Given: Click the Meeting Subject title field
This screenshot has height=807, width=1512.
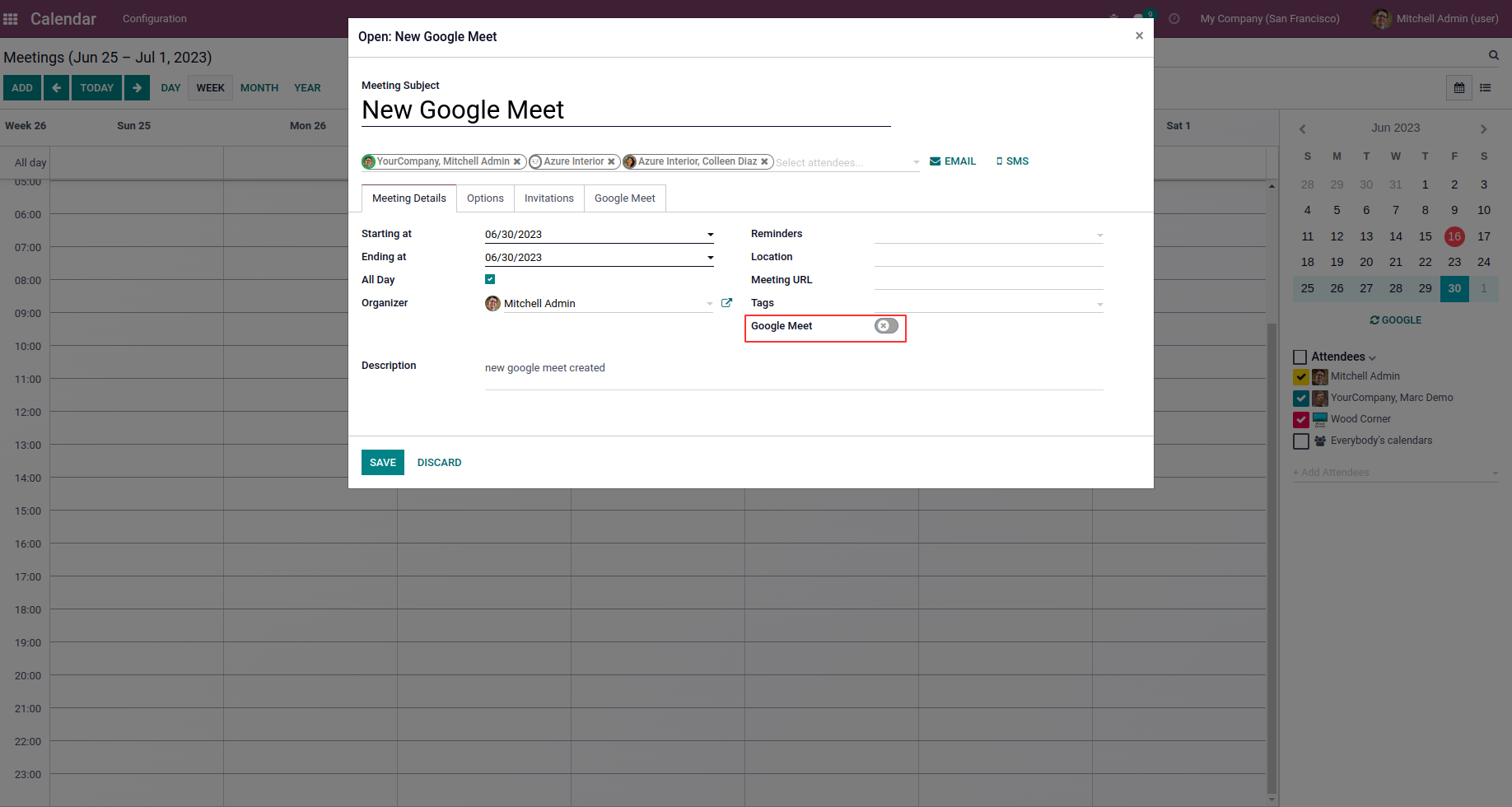Looking at the screenshot, I should (x=626, y=110).
